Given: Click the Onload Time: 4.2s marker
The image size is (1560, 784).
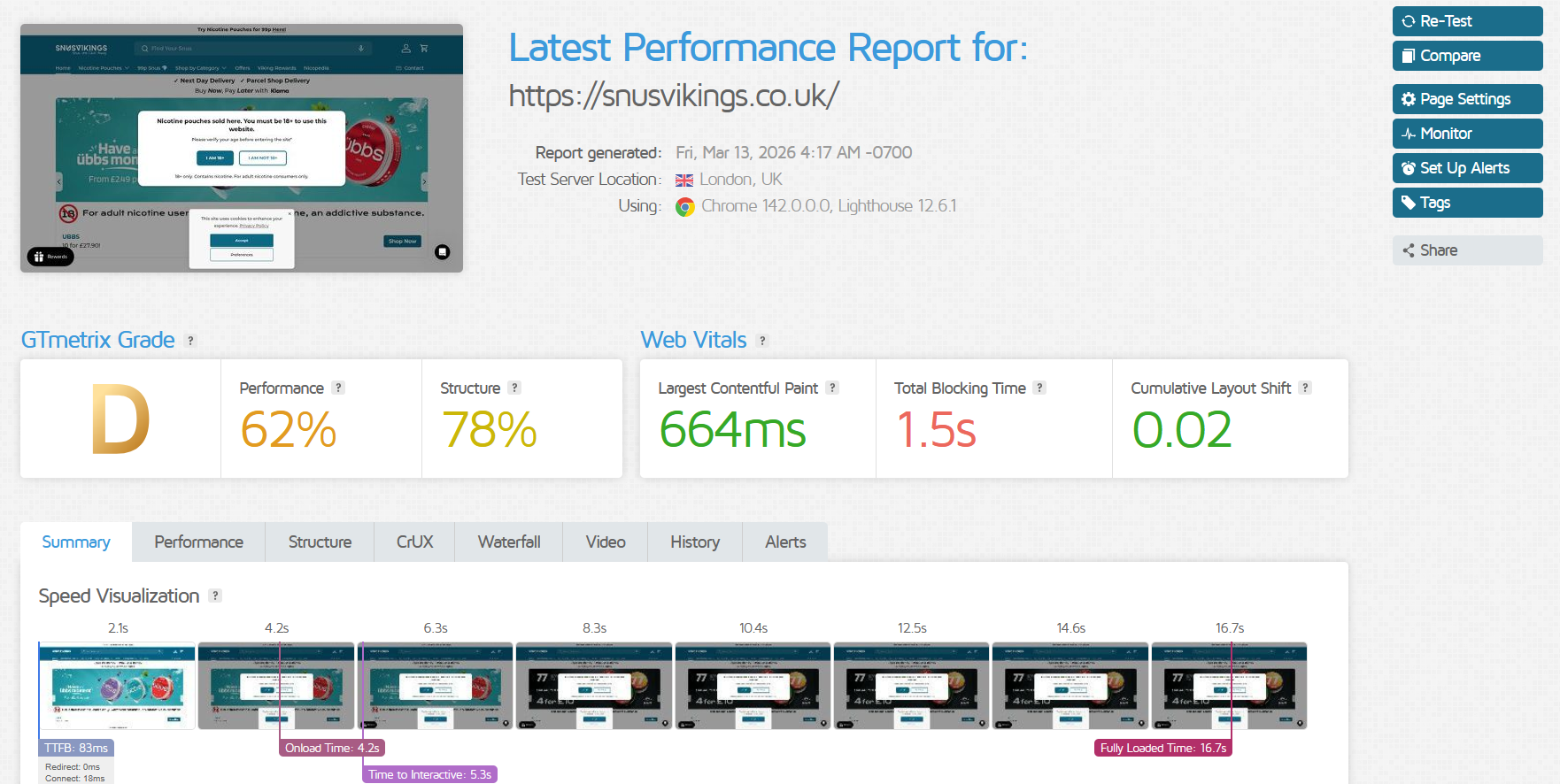Looking at the screenshot, I should click(332, 748).
